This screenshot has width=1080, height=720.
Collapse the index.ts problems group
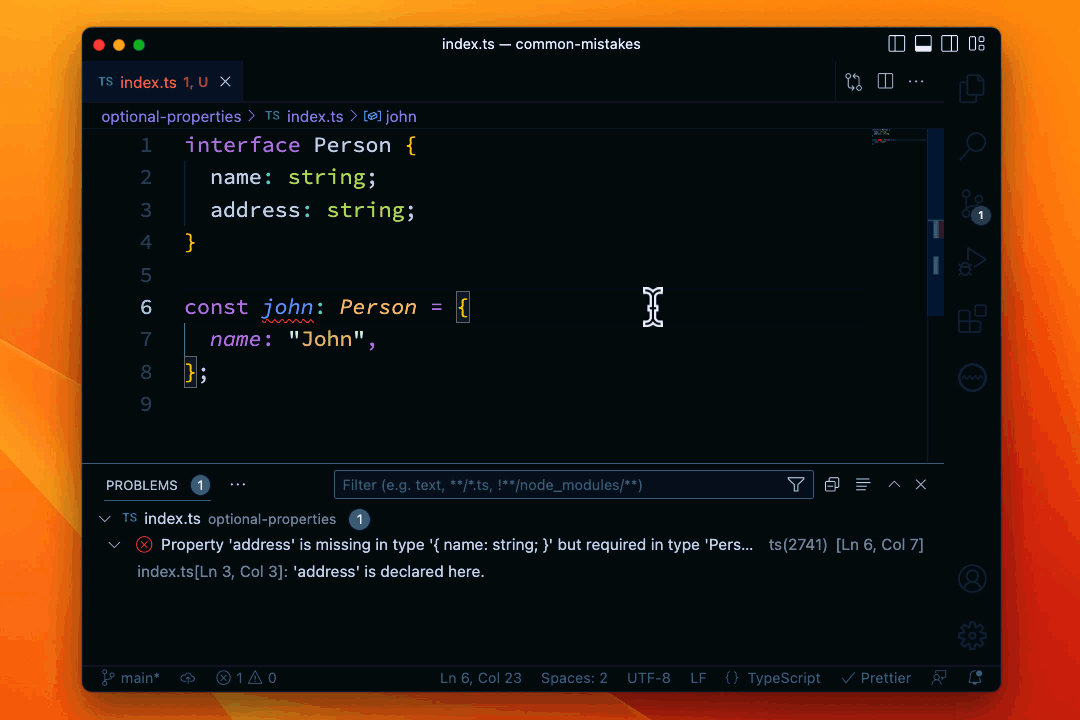tap(104, 518)
